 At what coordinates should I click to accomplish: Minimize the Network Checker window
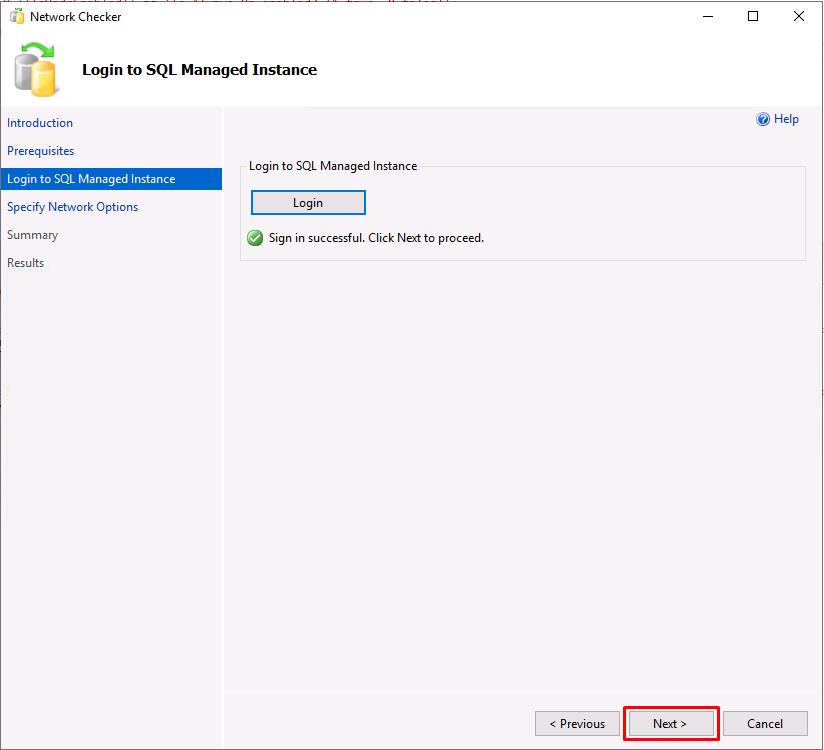(x=708, y=16)
